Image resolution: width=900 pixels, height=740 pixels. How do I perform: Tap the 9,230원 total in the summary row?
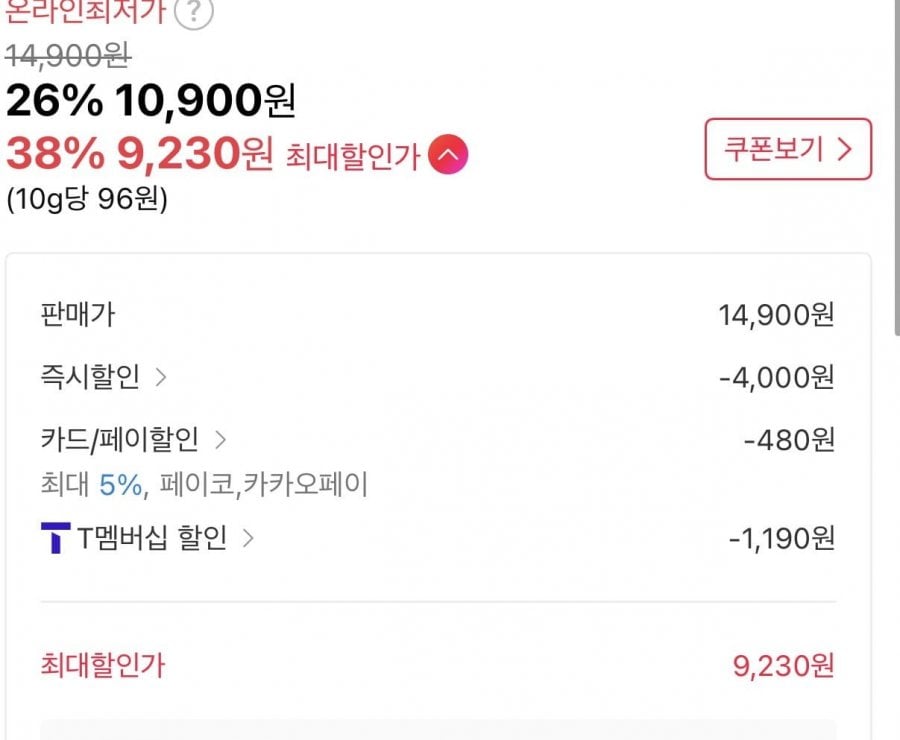(x=783, y=666)
